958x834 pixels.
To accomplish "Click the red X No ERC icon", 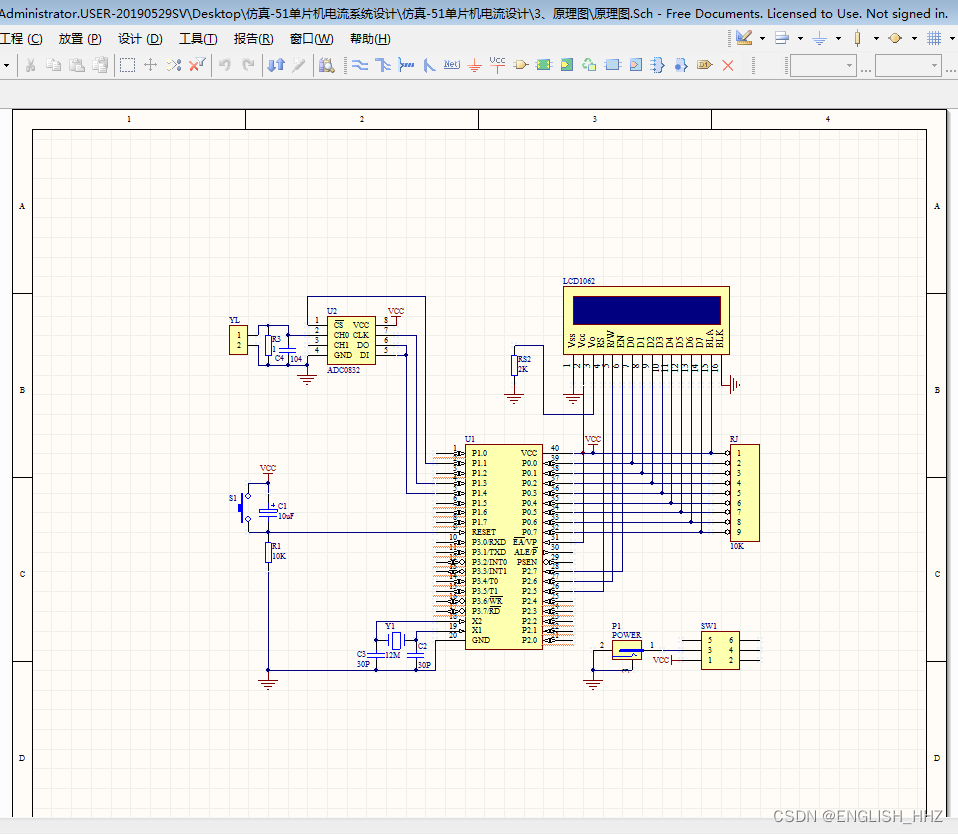I will 728,65.
